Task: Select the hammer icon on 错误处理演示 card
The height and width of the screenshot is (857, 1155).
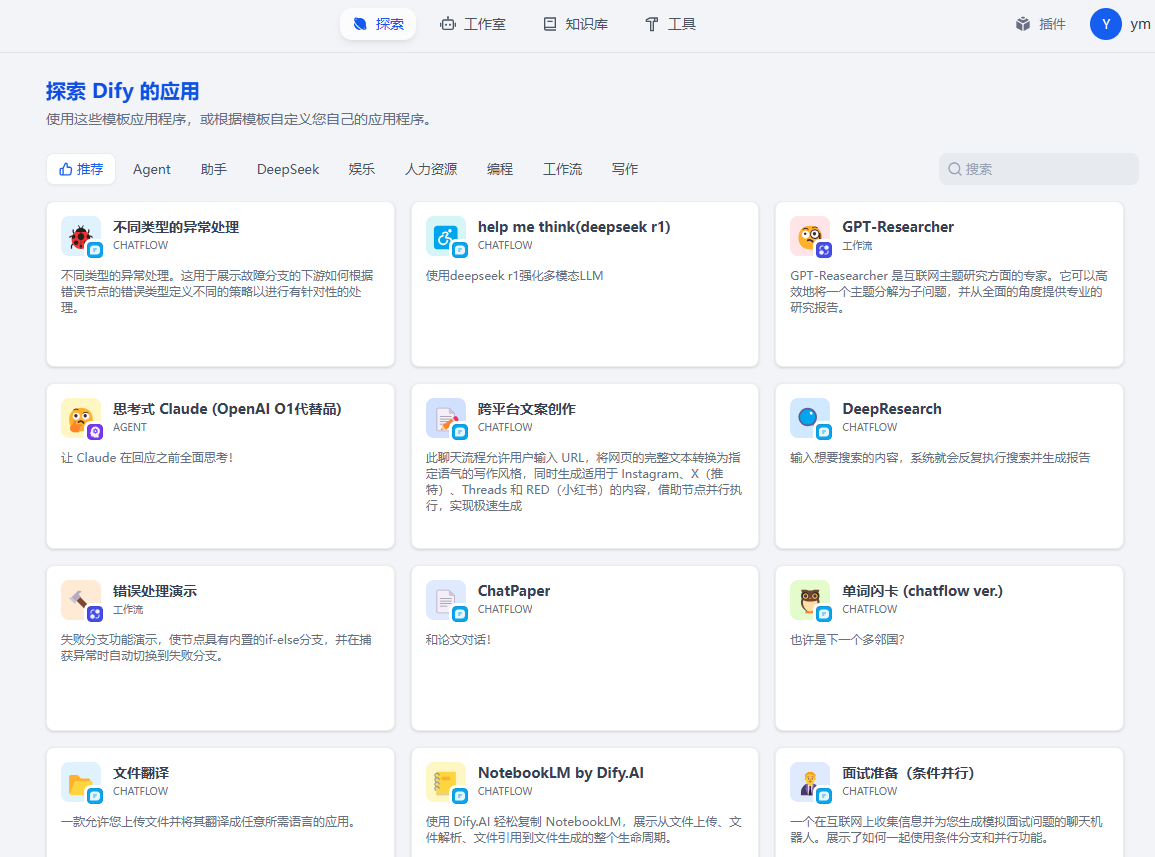Action: [x=81, y=600]
